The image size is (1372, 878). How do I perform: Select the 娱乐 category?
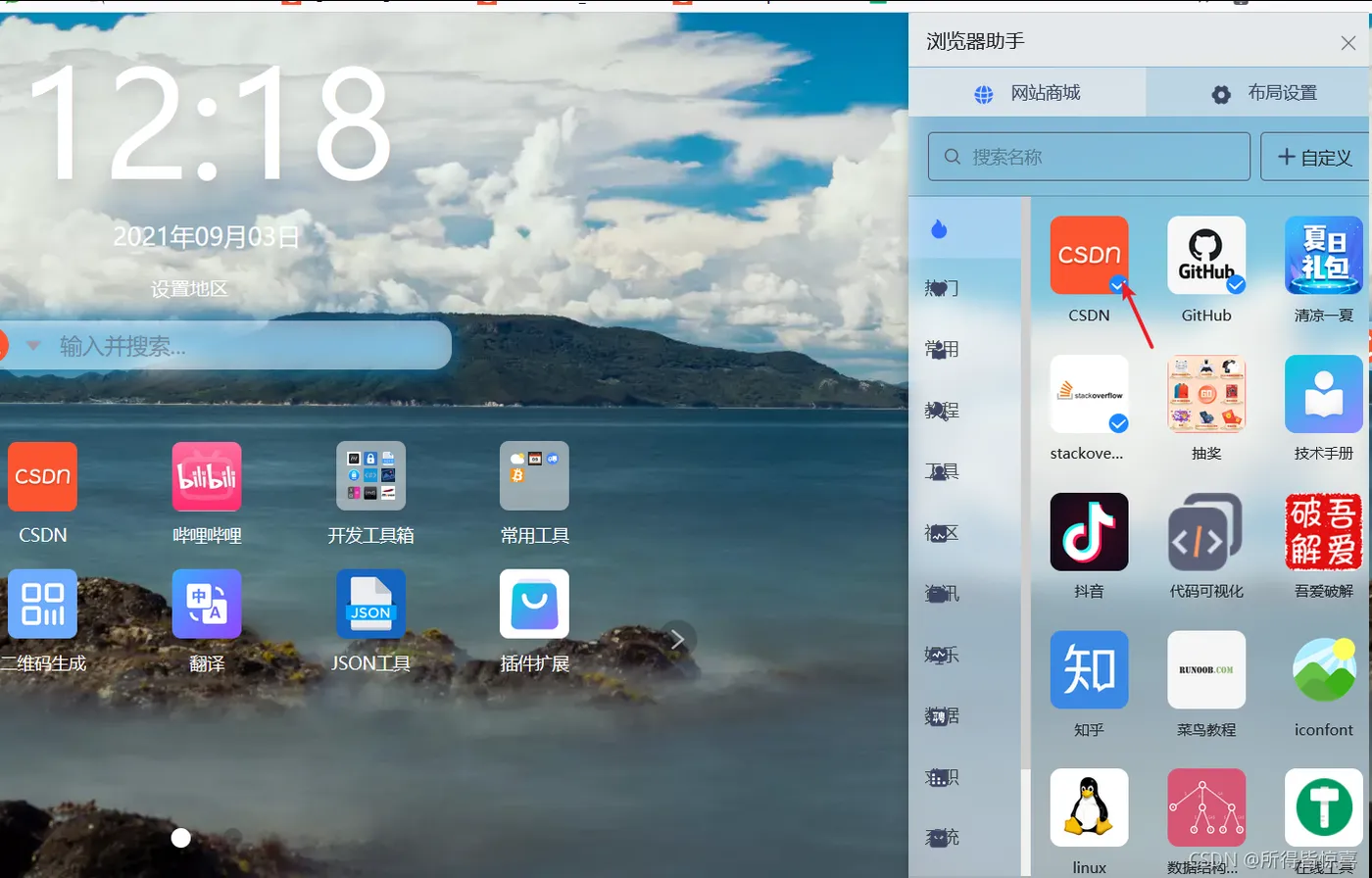[x=942, y=655]
